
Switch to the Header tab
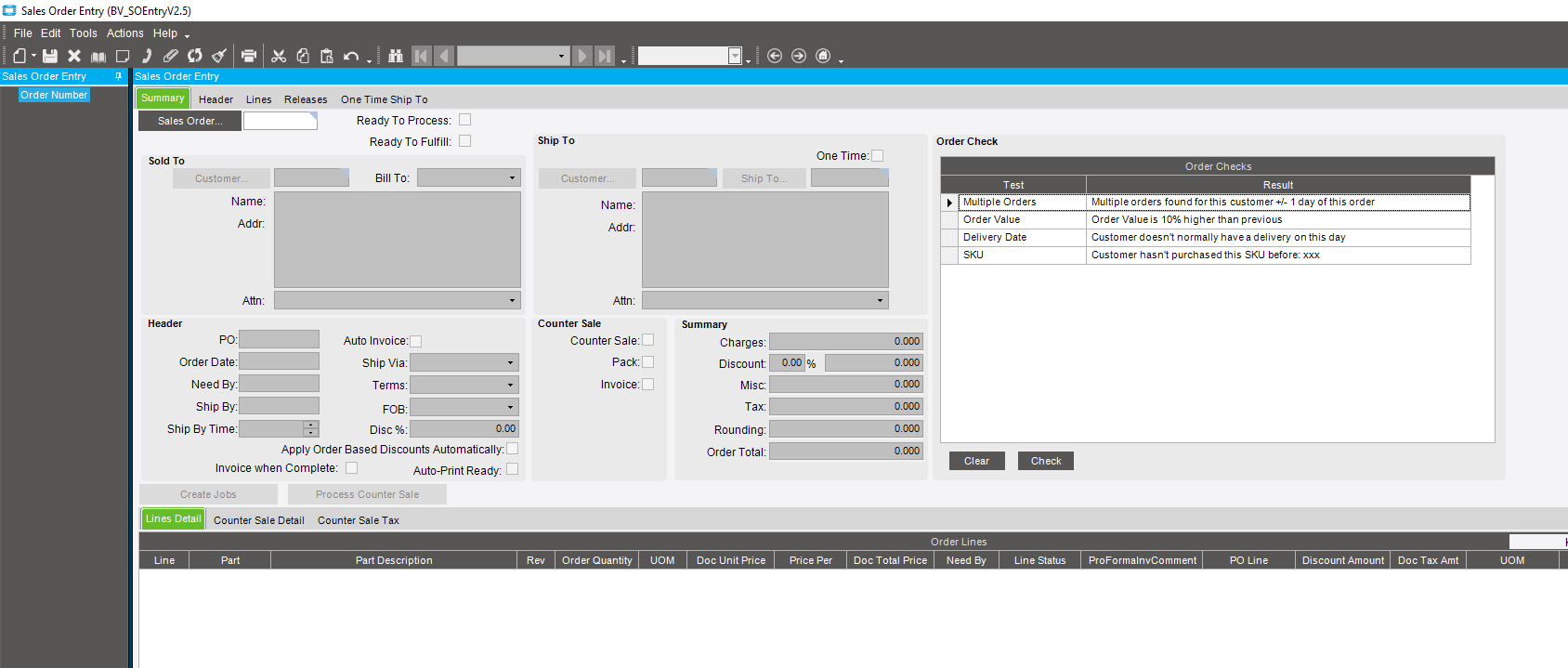(216, 99)
